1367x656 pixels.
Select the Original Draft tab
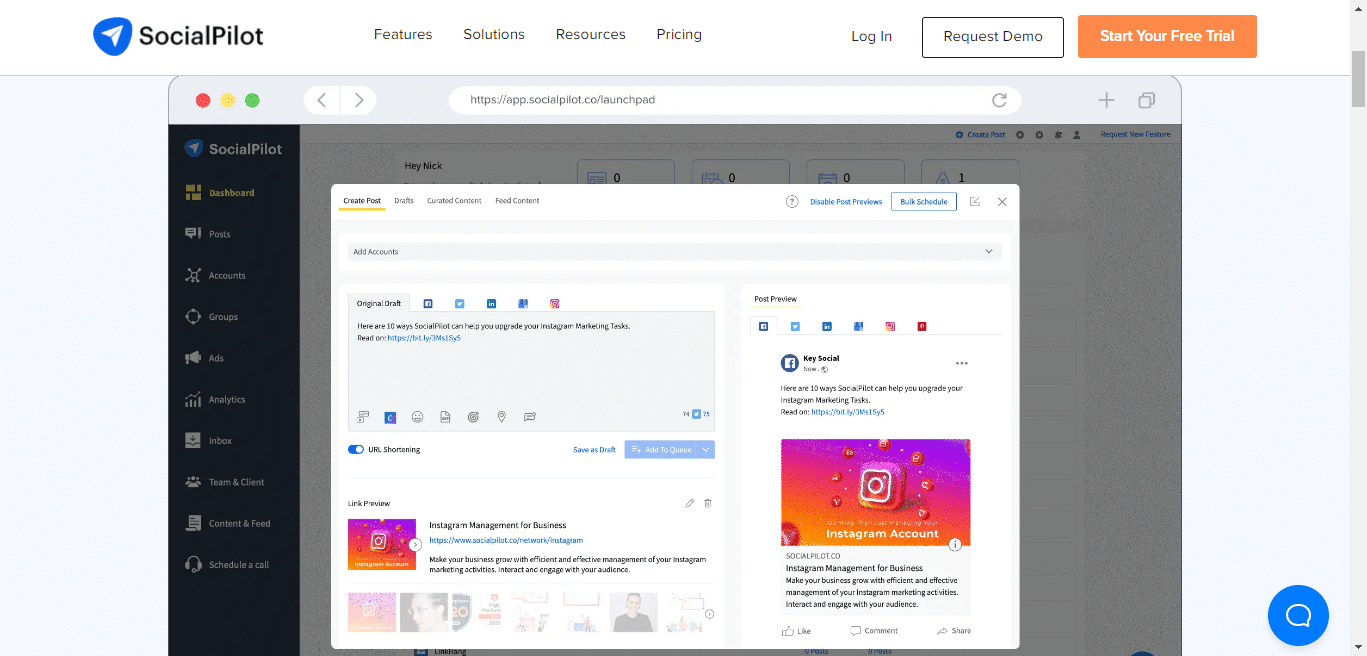click(379, 303)
